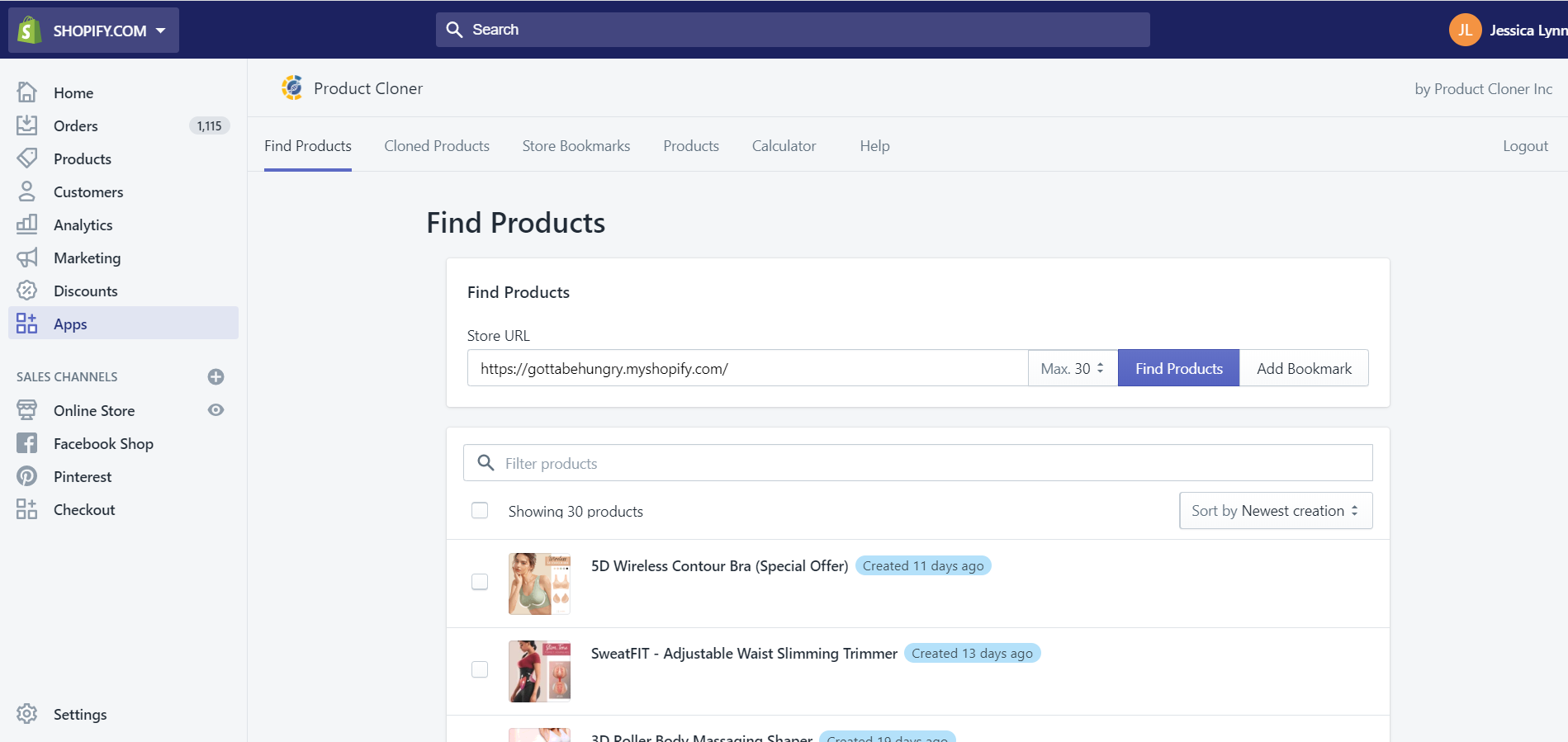Click the Facebook Shop icon
This screenshot has height=742, width=1568.
[27, 443]
